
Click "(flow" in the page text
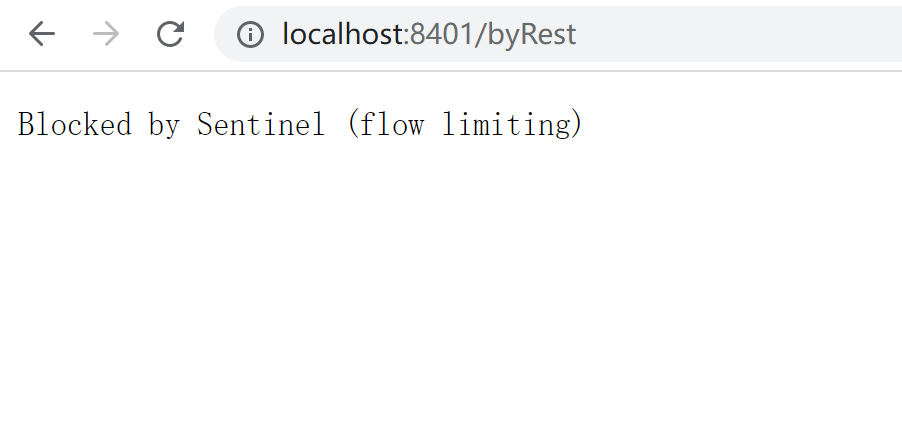tap(386, 124)
